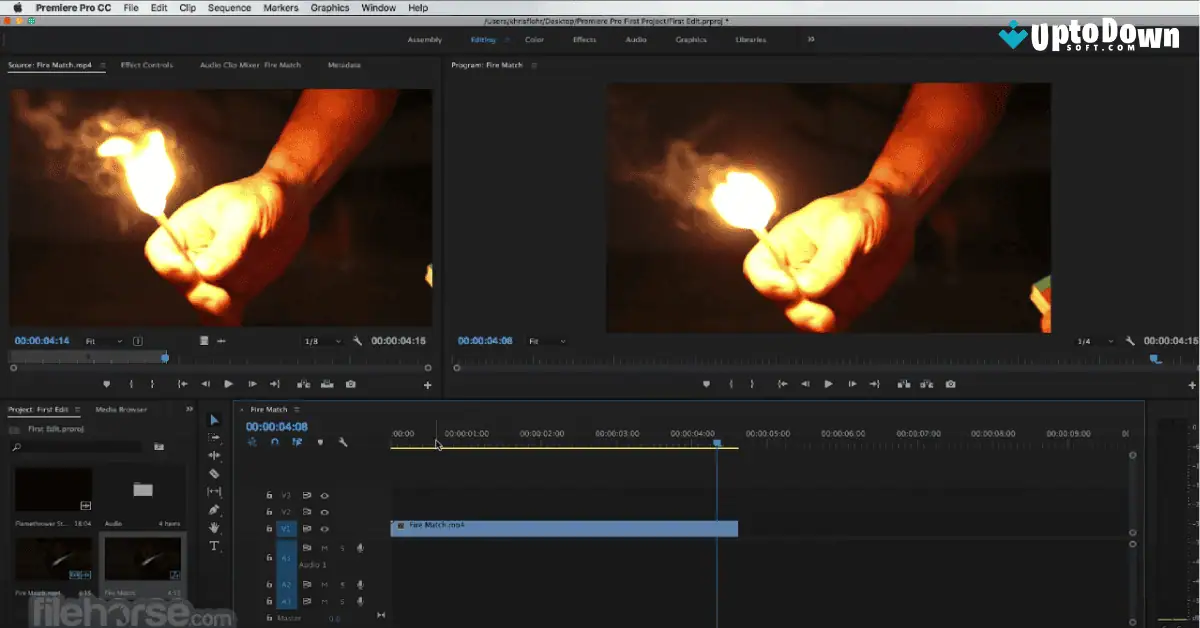Select the Pen tool in the timeline toolbar

[214, 511]
